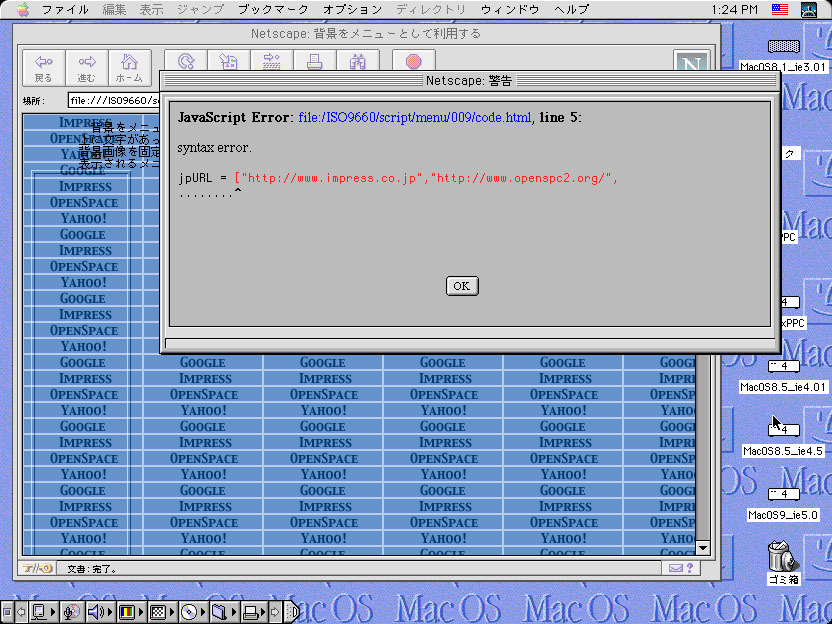
Task: Open the application menu icon at top right
Action: coord(809,10)
